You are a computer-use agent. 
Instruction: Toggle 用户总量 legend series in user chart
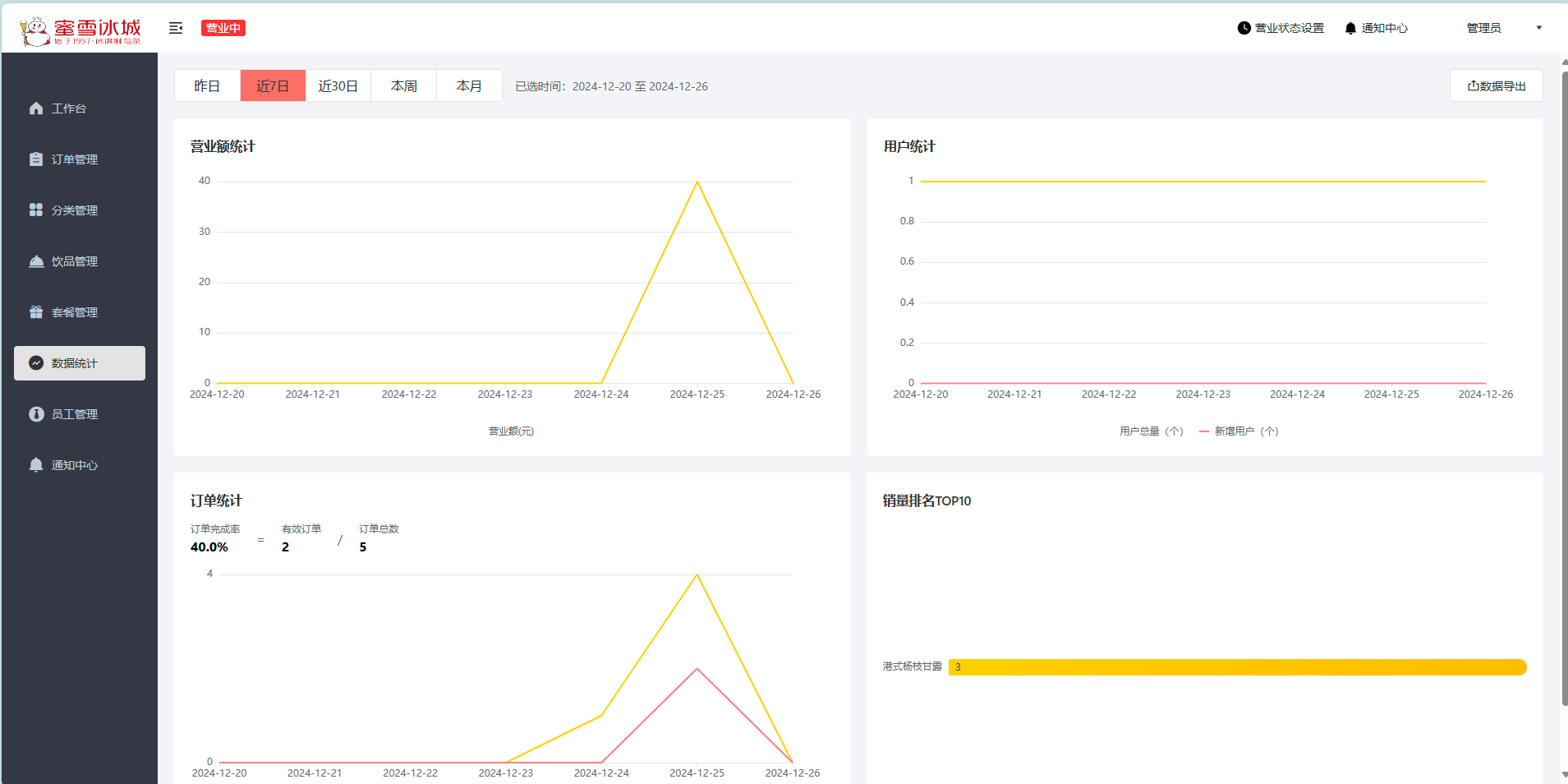coord(1150,431)
